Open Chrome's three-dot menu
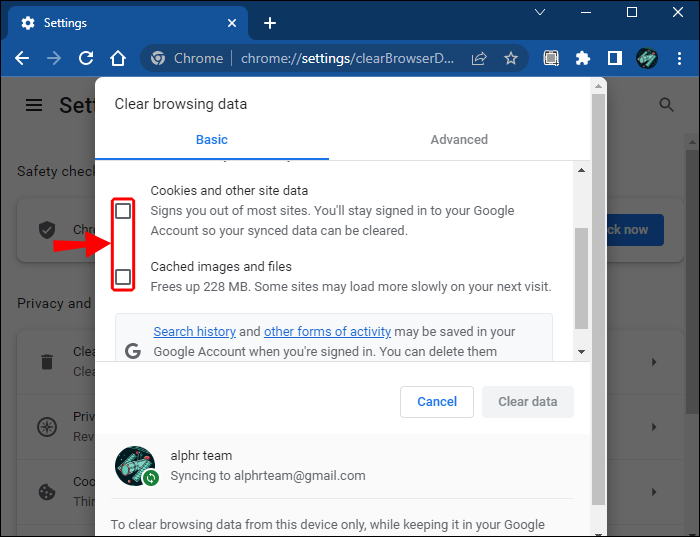Viewport: 700px width, 537px height. 679,58
